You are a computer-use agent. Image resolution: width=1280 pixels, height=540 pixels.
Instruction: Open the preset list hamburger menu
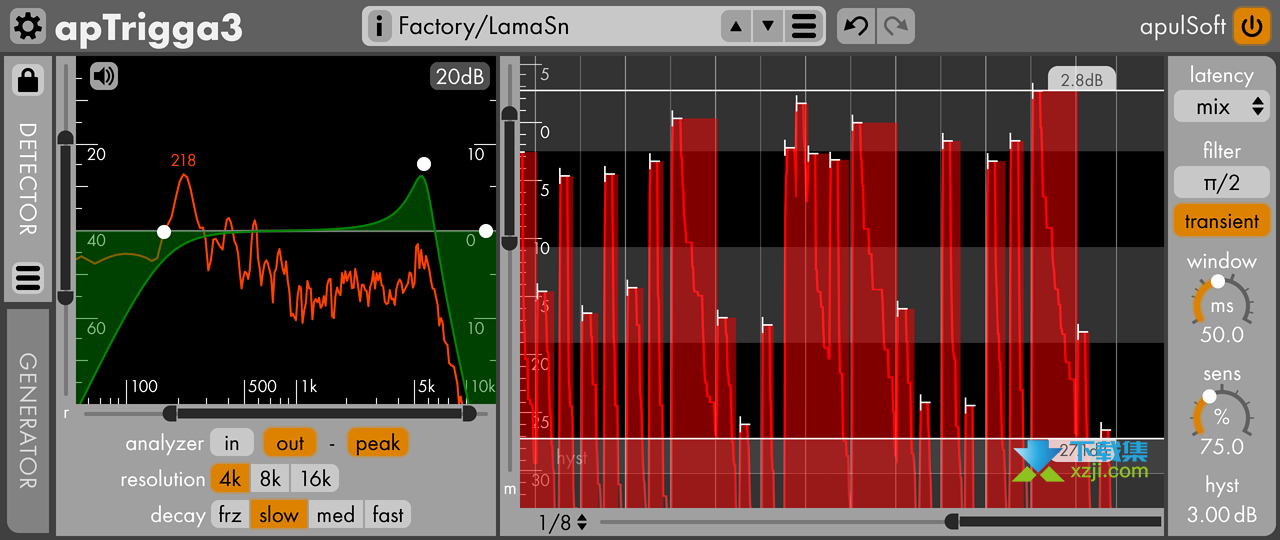point(803,26)
